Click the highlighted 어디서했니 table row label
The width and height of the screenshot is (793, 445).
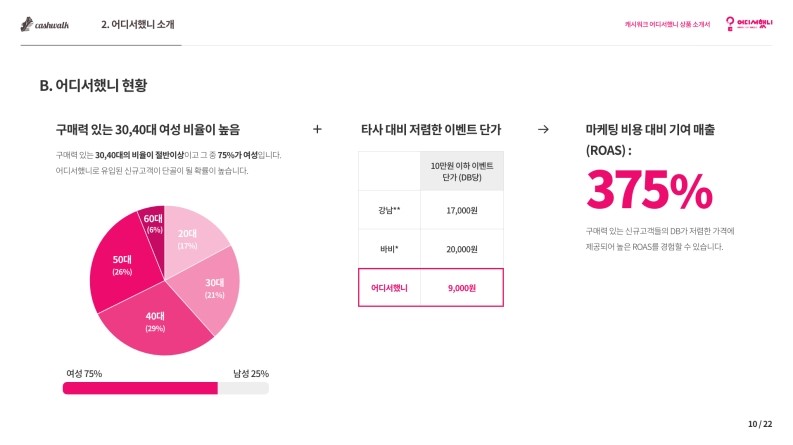(x=389, y=288)
